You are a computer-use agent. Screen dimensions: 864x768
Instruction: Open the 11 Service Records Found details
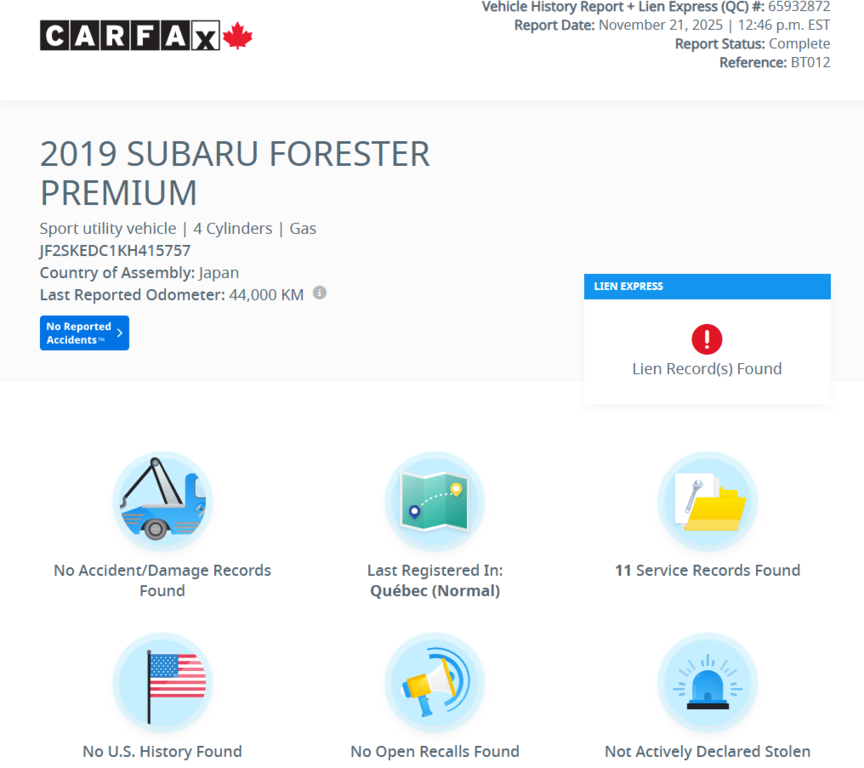tap(707, 570)
